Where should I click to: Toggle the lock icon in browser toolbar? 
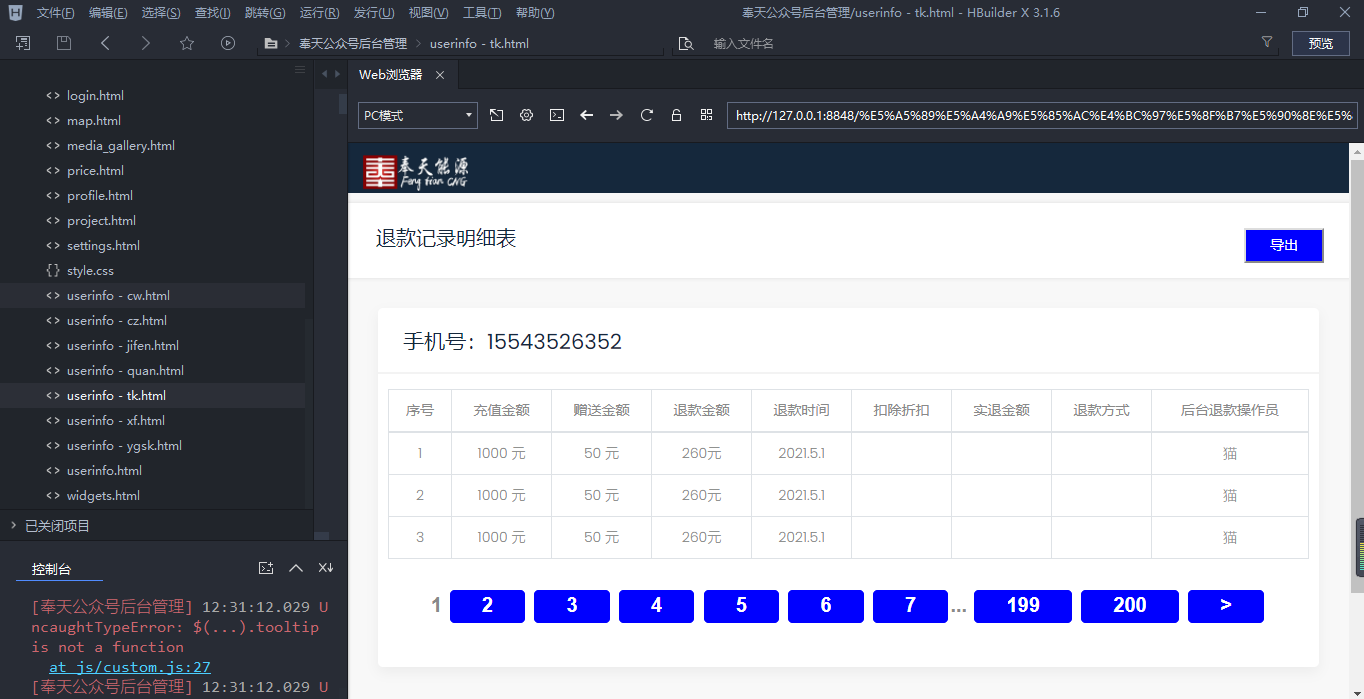point(676,115)
